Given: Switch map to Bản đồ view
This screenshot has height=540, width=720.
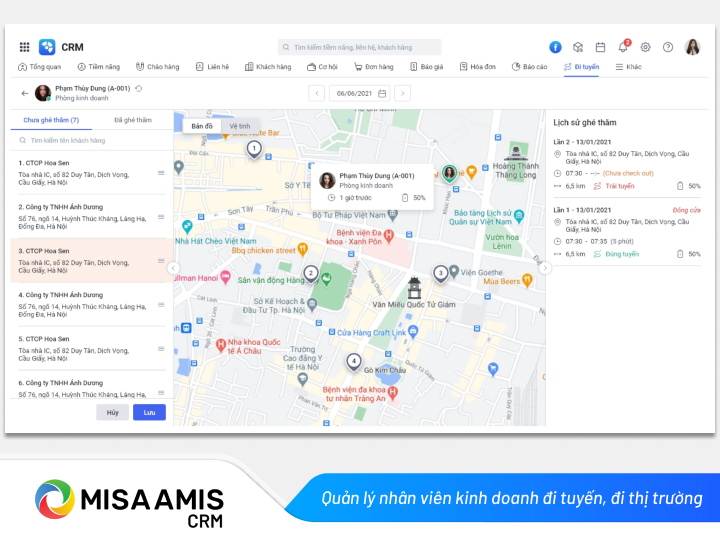Looking at the screenshot, I should [202, 126].
